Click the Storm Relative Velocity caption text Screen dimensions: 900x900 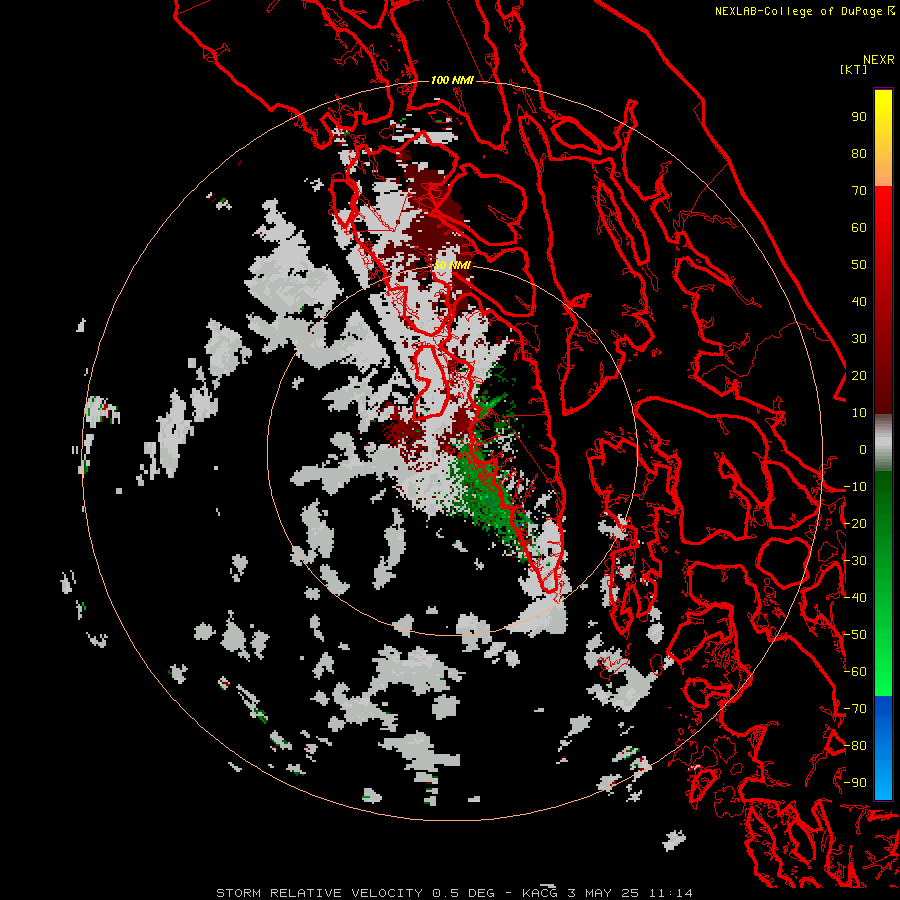tap(454, 893)
